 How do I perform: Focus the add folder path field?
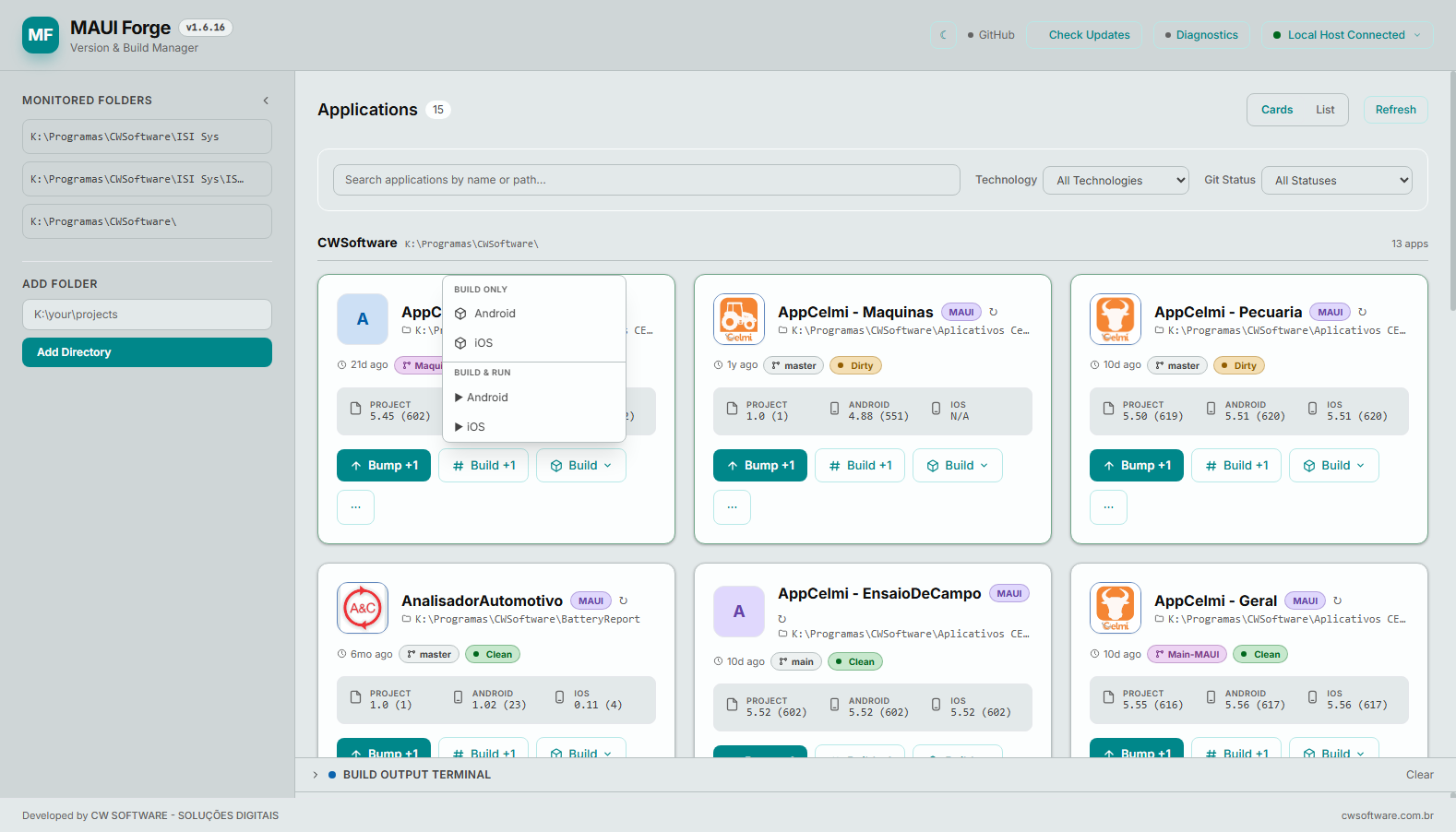(147, 315)
